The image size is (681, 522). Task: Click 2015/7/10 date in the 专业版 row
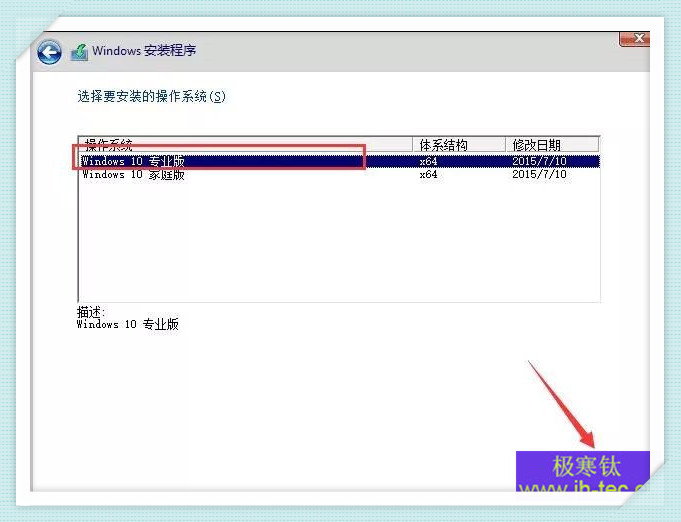[x=539, y=161]
